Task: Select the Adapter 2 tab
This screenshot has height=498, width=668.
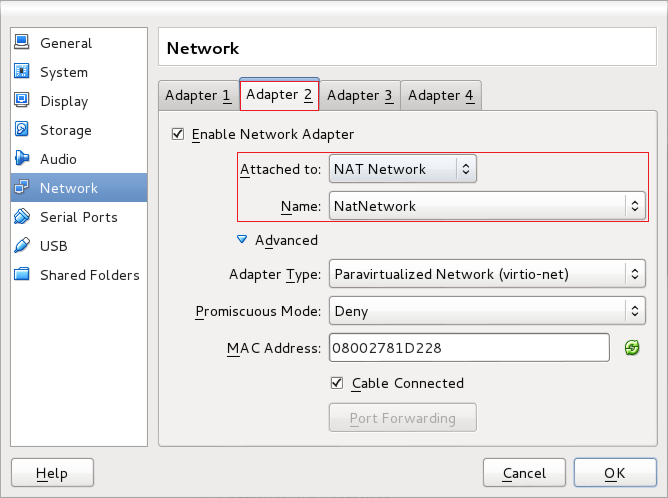Action: click(x=279, y=94)
